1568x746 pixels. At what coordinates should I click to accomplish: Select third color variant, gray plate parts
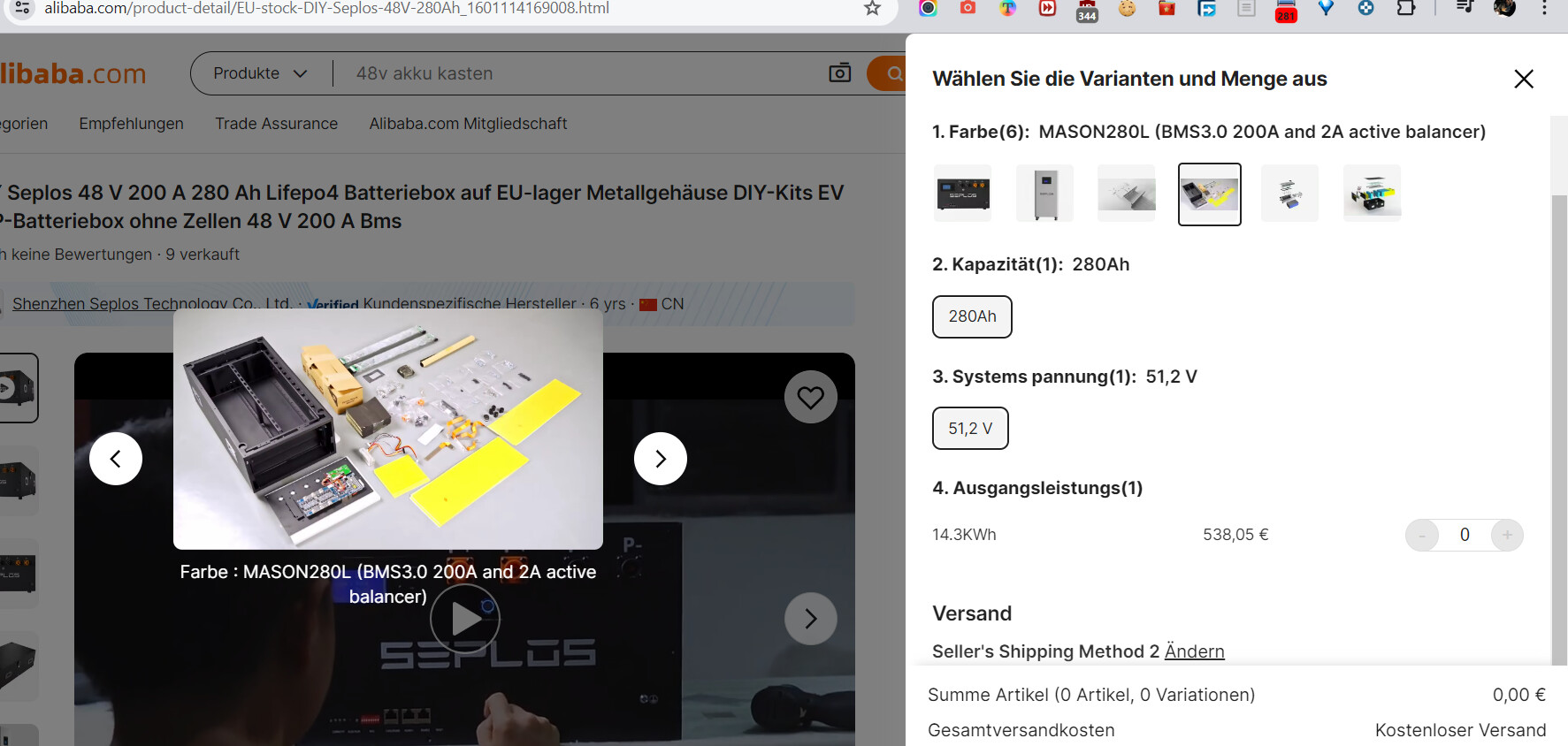[x=1127, y=194]
